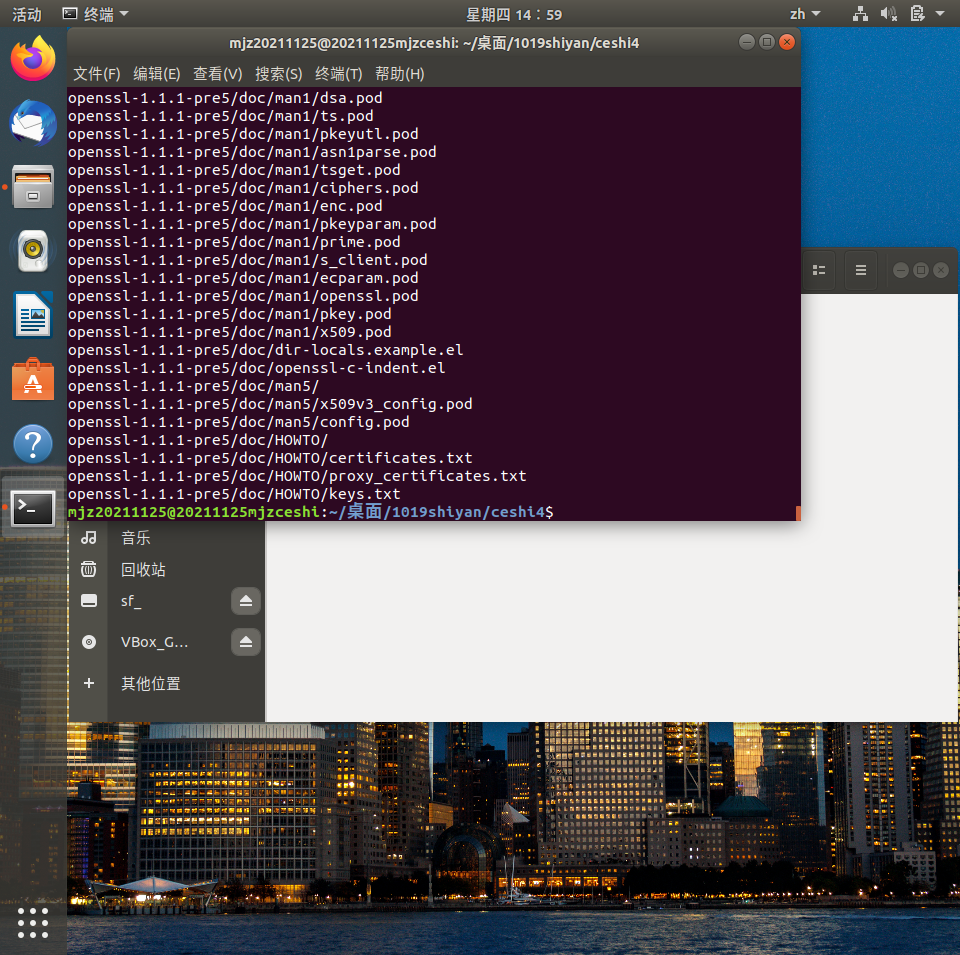Minimize the Files window
Image resolution: width=960 pixels, height=955 pixels.
coord(901,270)
